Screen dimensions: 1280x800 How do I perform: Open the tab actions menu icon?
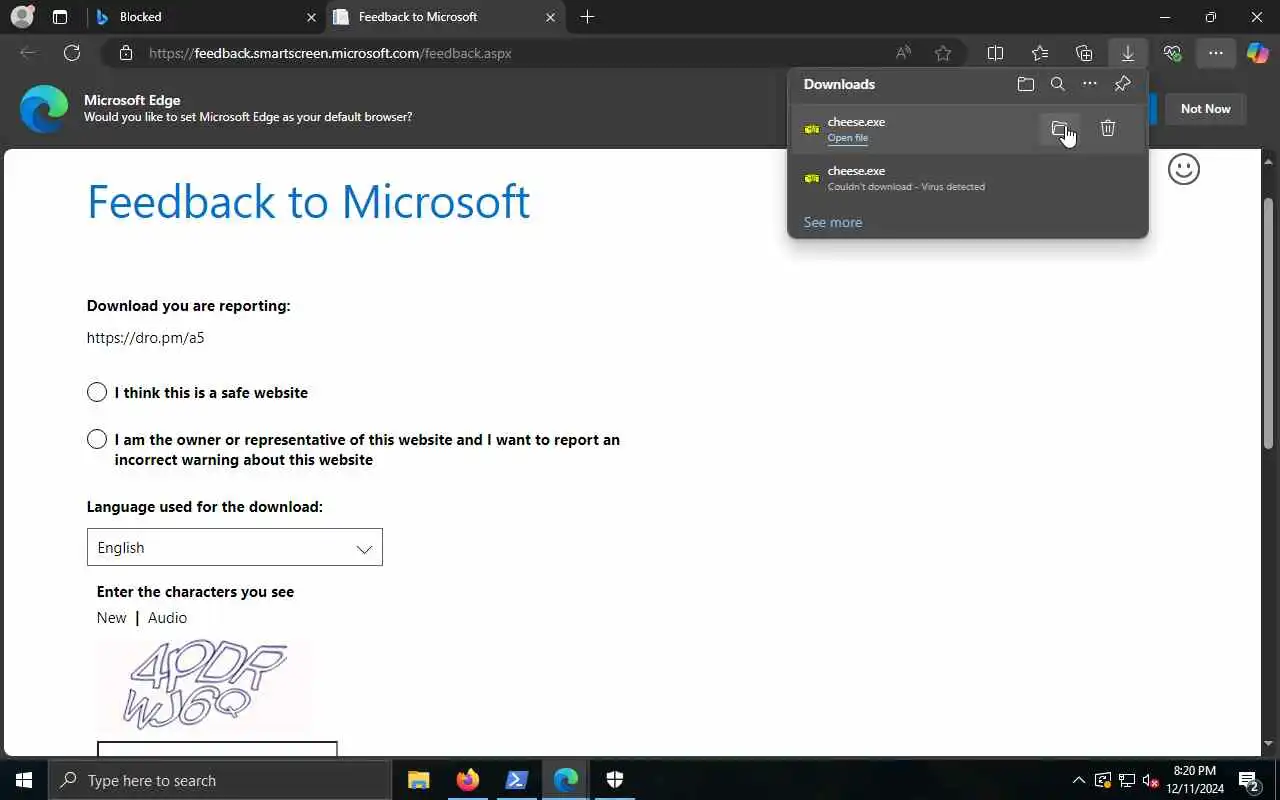pyautogui.click(x=60, y=17)
